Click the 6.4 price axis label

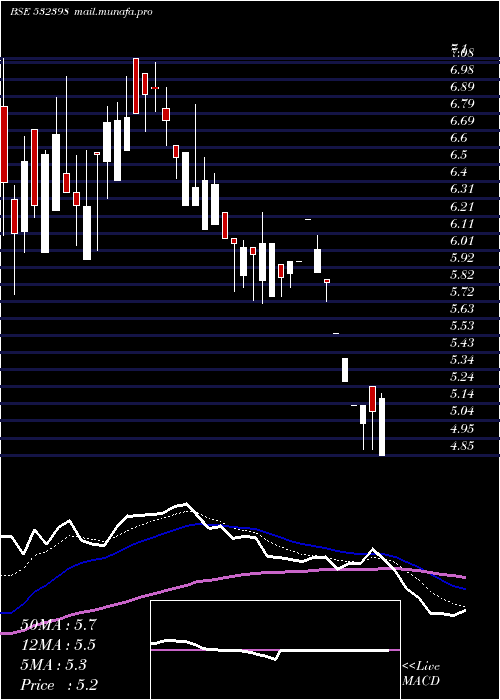pyautogui.click(x=459, y=172)
